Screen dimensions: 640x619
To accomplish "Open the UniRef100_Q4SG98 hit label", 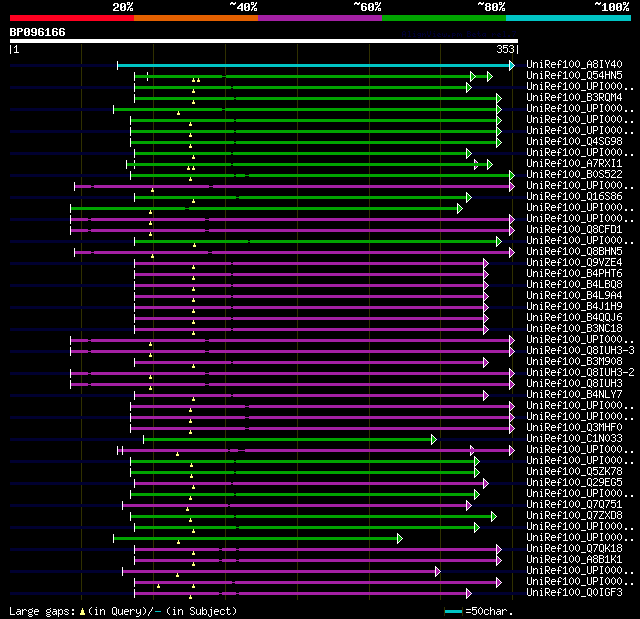I will [x=574, y=142].
